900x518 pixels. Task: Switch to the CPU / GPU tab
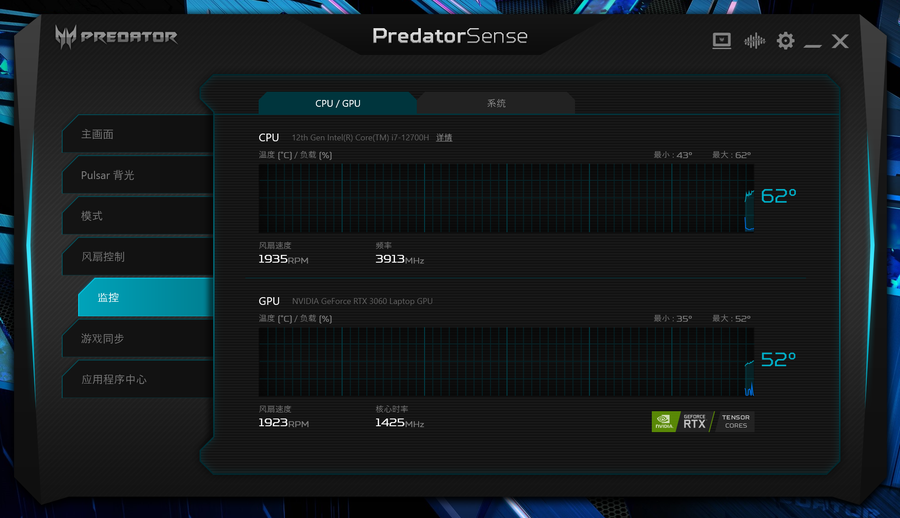pos(337,103)
